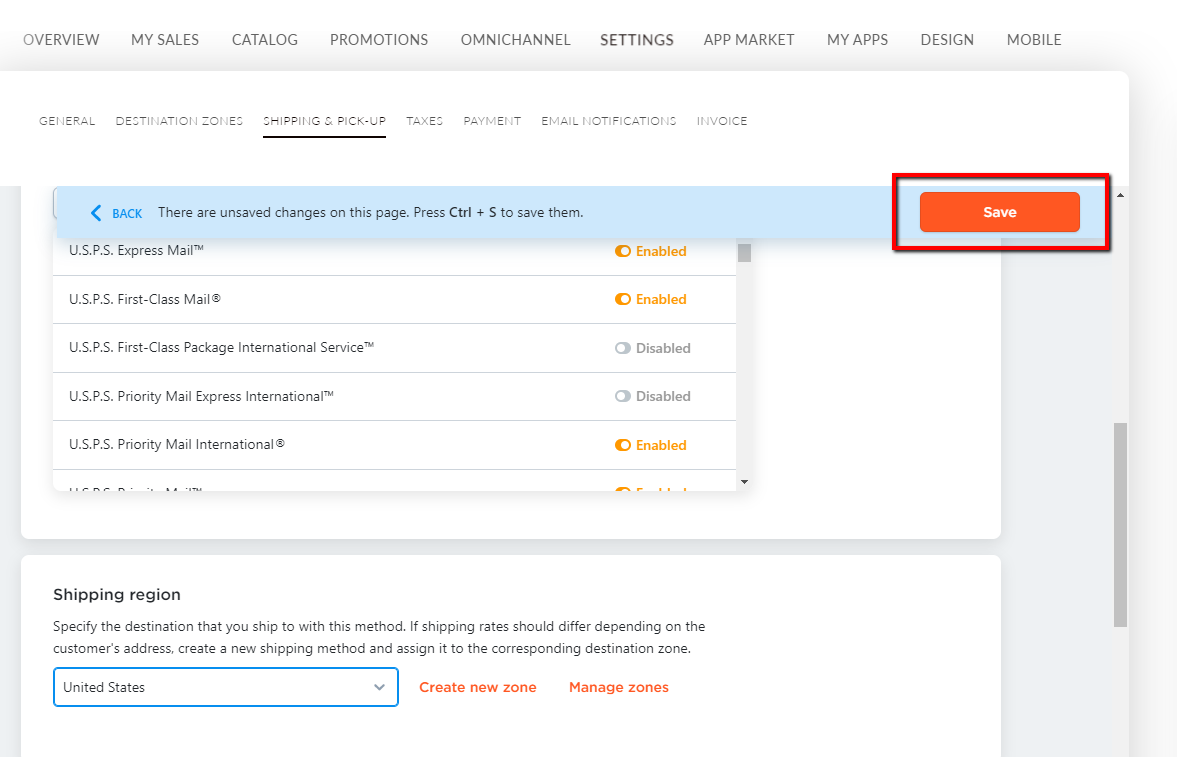Click the shipping methods list scrollbar thumb
Image resolution: width=1177 pixels, height=757 pixels.
point(744,252)
